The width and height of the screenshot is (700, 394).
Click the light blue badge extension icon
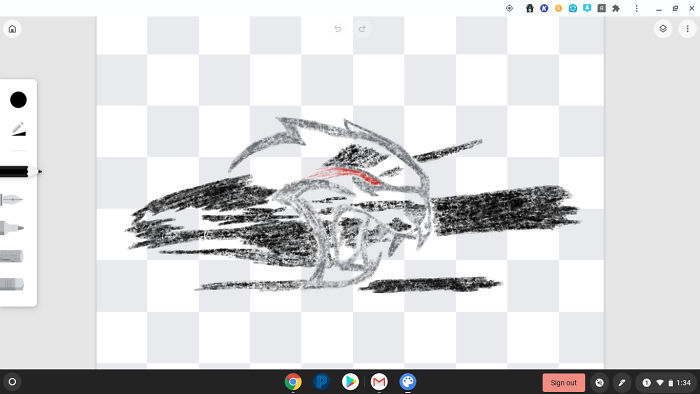587,8
